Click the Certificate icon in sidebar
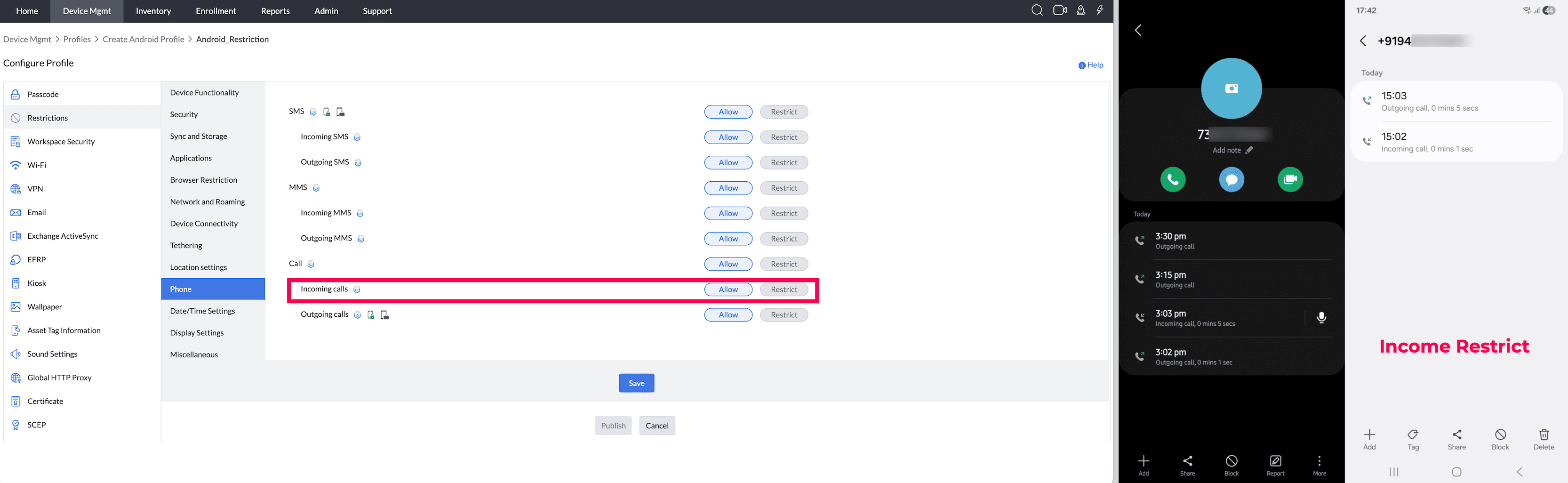 click(16, 402)
